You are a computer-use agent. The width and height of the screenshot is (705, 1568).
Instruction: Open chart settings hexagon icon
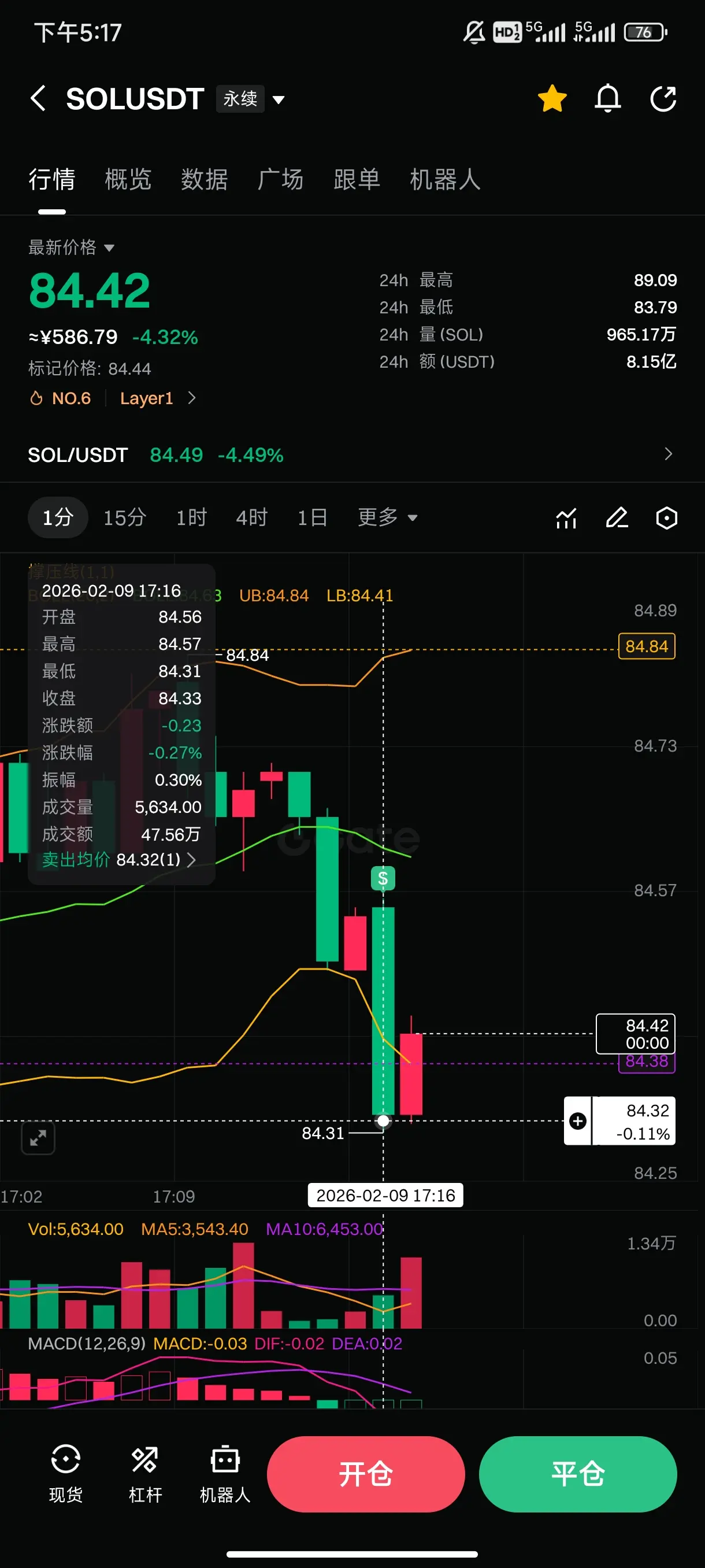point(667,518)
